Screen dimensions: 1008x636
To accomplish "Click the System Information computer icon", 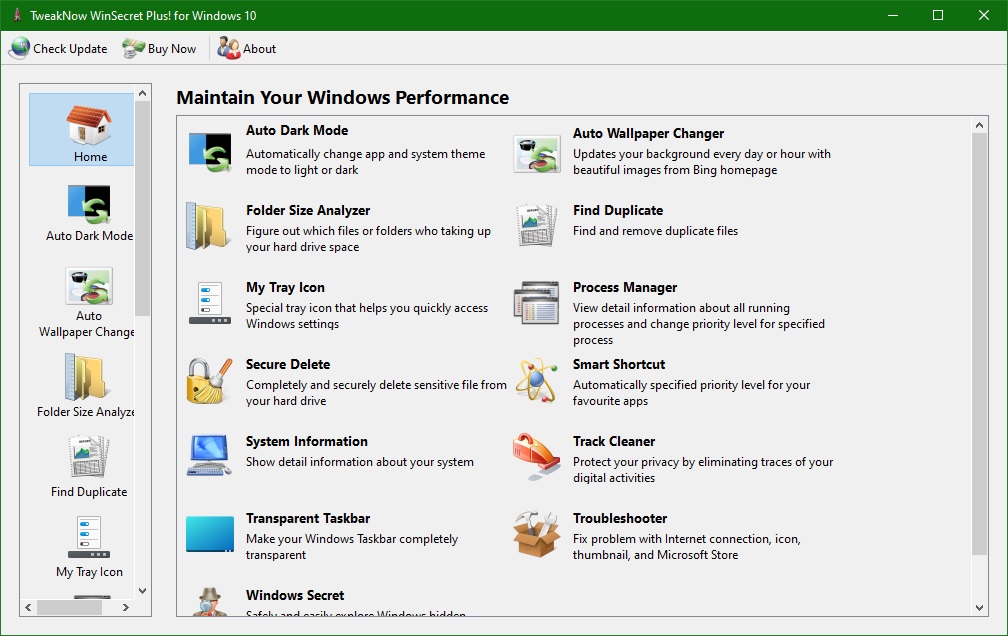I will (209, 457).
